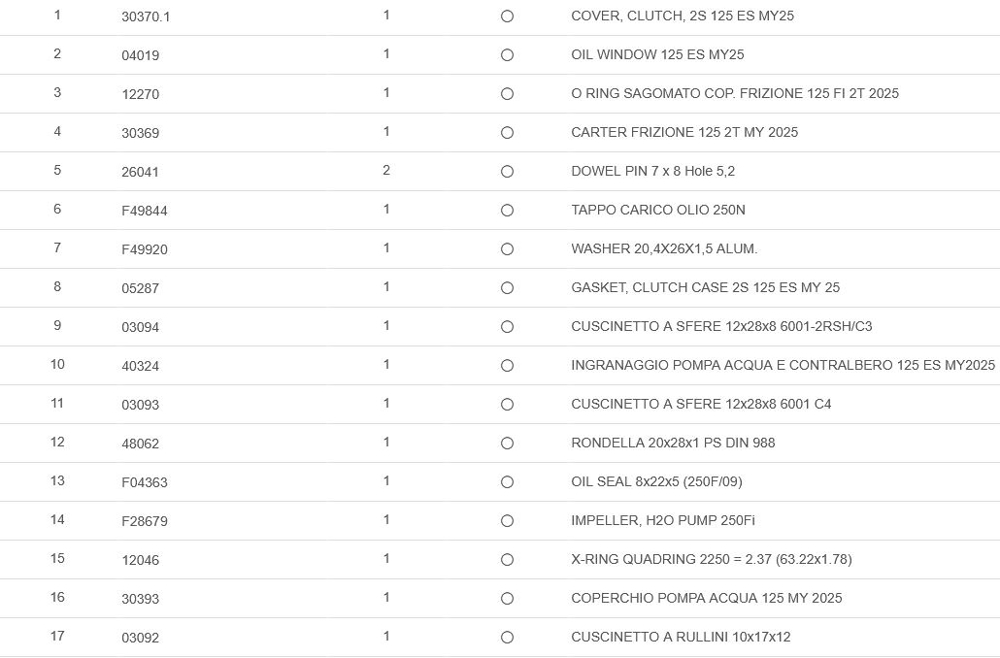The height and width of the screenshot is (658, 1000).
Task: Click part code 12270
Action: click(x=140, y=94)
